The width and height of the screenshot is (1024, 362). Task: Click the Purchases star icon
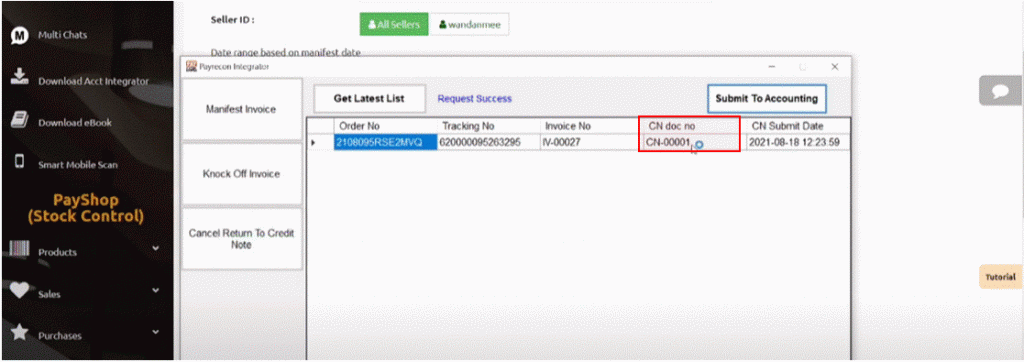(20, 332)
